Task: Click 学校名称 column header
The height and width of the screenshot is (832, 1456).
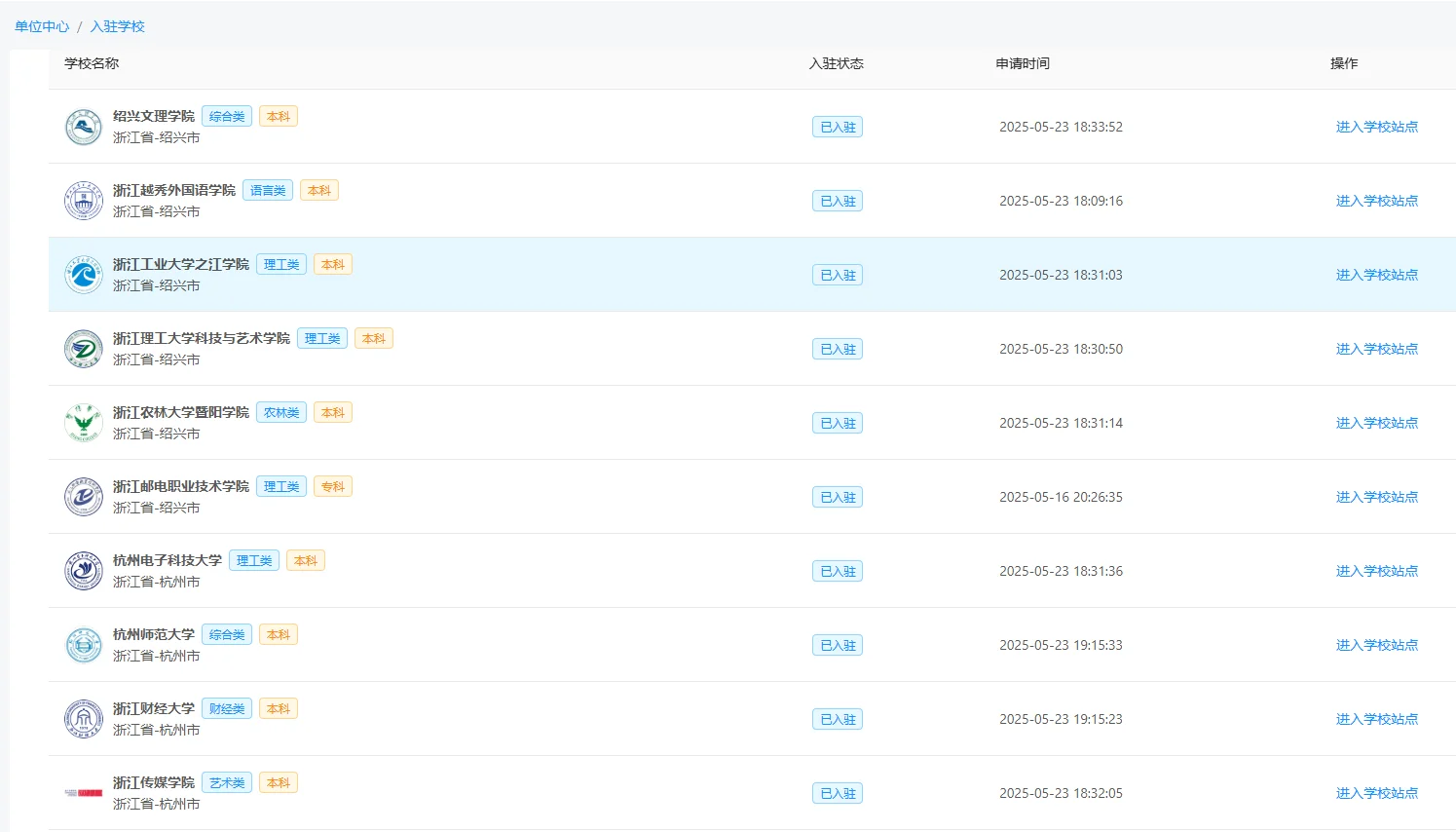Action: point(92,63)
